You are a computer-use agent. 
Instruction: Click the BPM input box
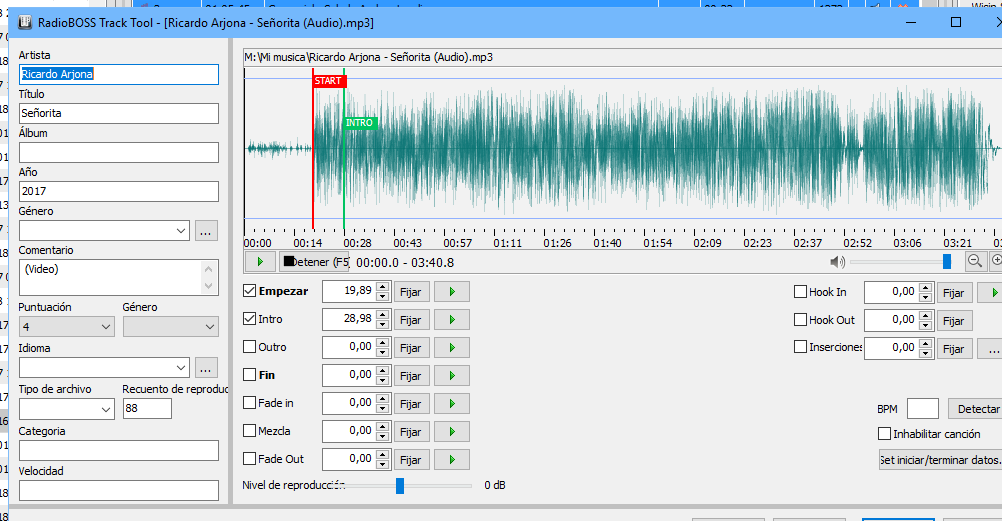pos(922,408)
